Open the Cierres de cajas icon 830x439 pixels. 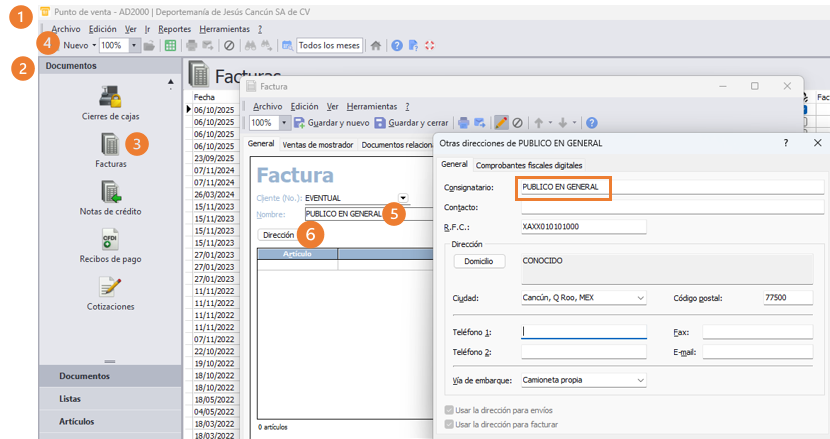click(110, 98)
